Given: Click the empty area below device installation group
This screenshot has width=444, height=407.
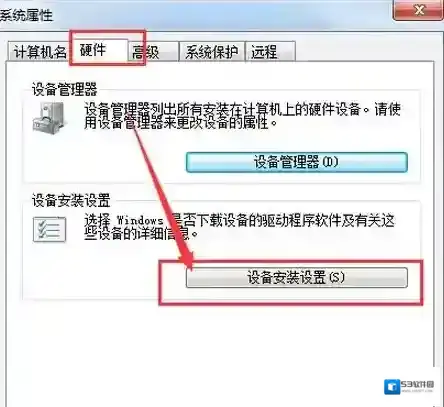Looking at the screenshot, I should point(220,347).
